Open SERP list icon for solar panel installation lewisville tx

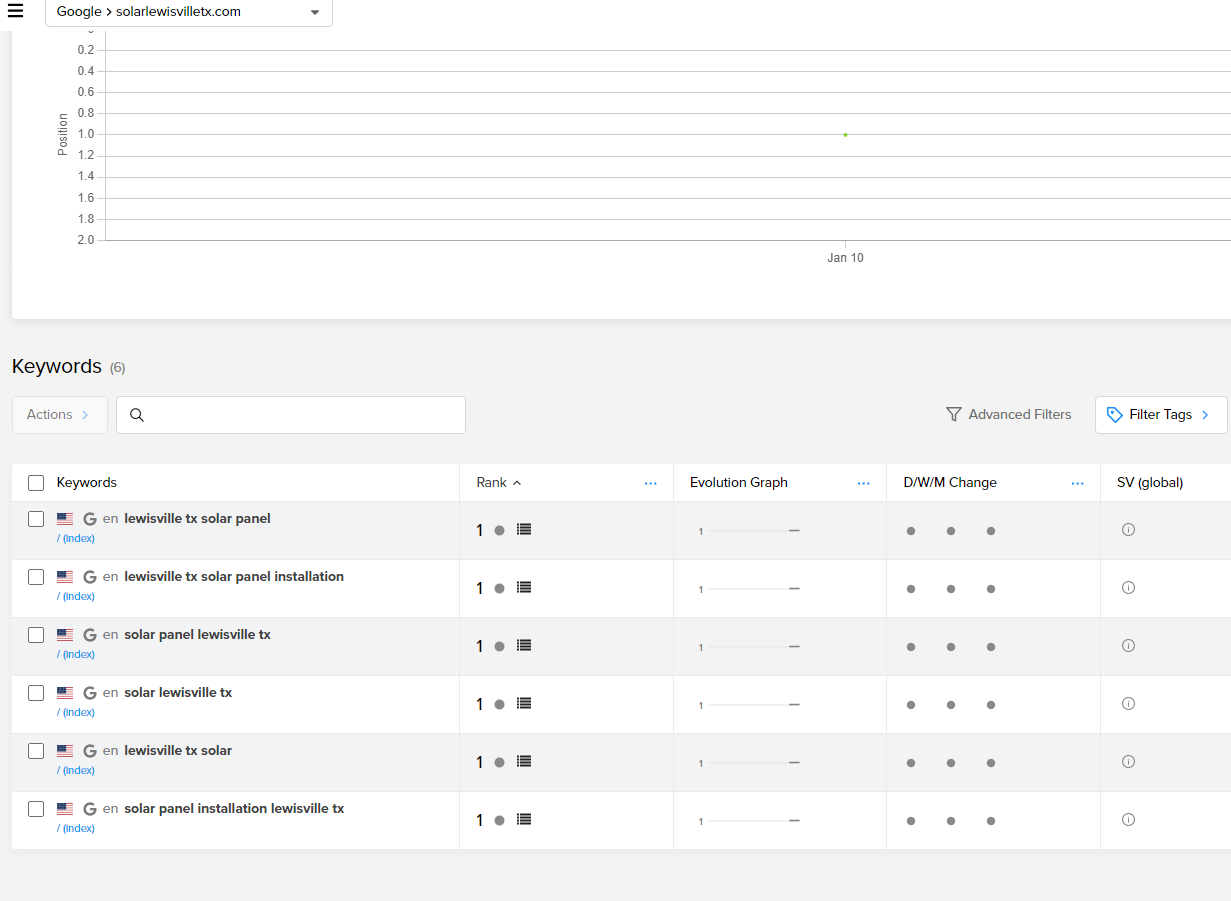[x=524, y=820]
